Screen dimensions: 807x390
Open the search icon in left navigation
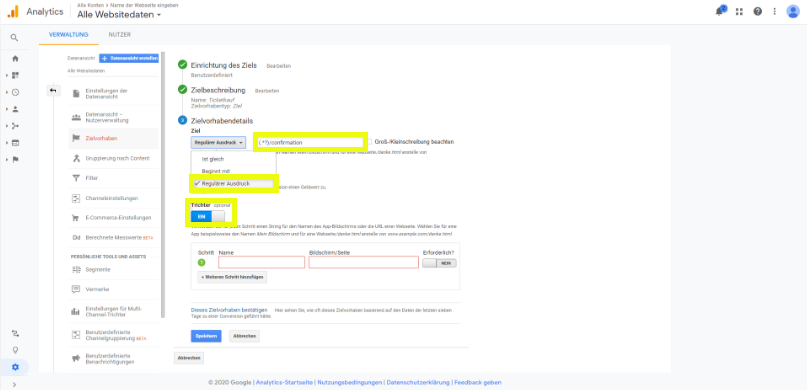click(x=14, y=38)
